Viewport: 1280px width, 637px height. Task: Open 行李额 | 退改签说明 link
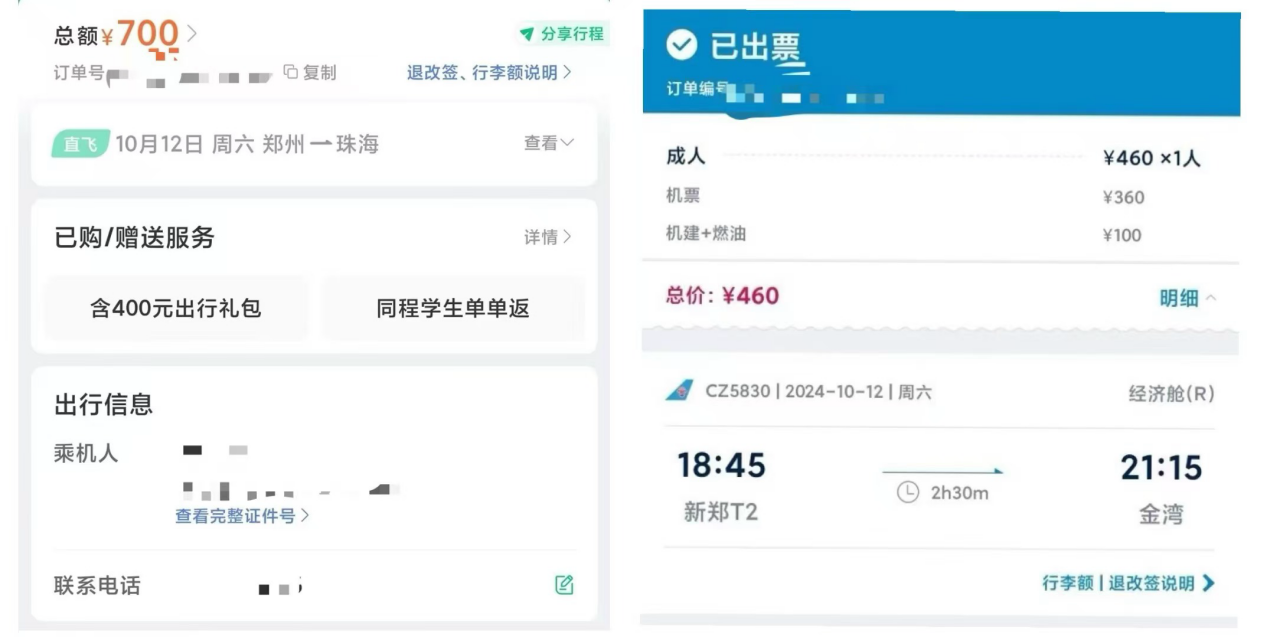click(1128, 583)
